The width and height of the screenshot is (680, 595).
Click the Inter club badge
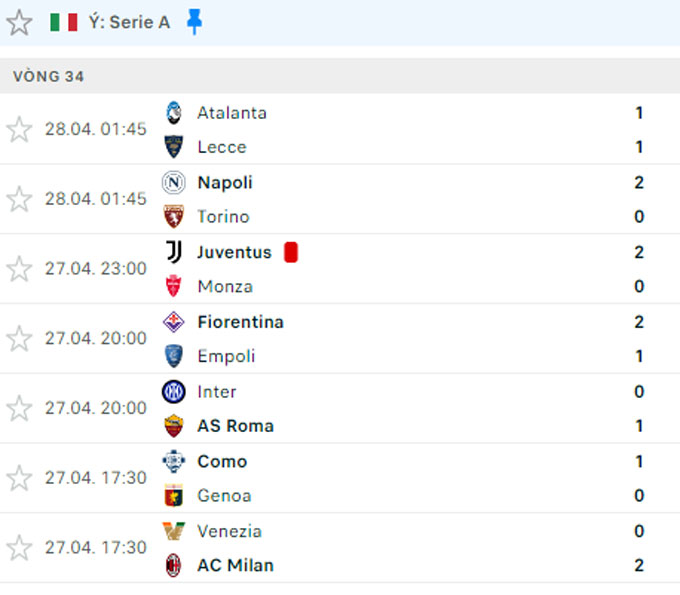pos(173,392)
